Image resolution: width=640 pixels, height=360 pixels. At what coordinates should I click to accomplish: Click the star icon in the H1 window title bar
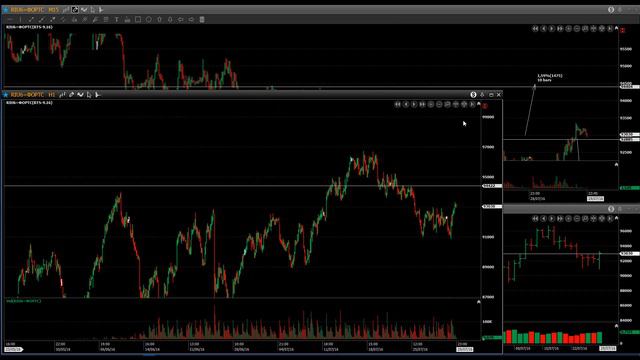tap(6, 95)
